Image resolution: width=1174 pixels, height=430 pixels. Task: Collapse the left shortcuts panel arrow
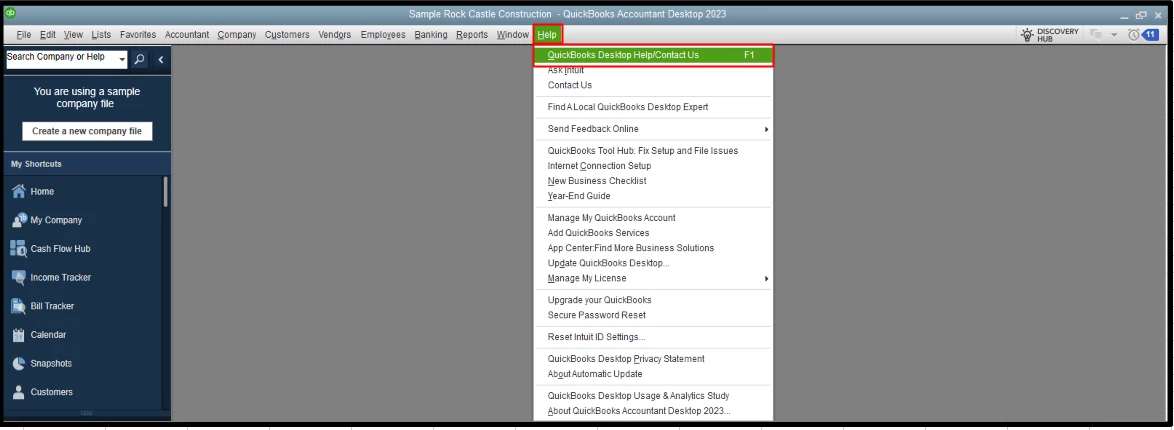160,59
